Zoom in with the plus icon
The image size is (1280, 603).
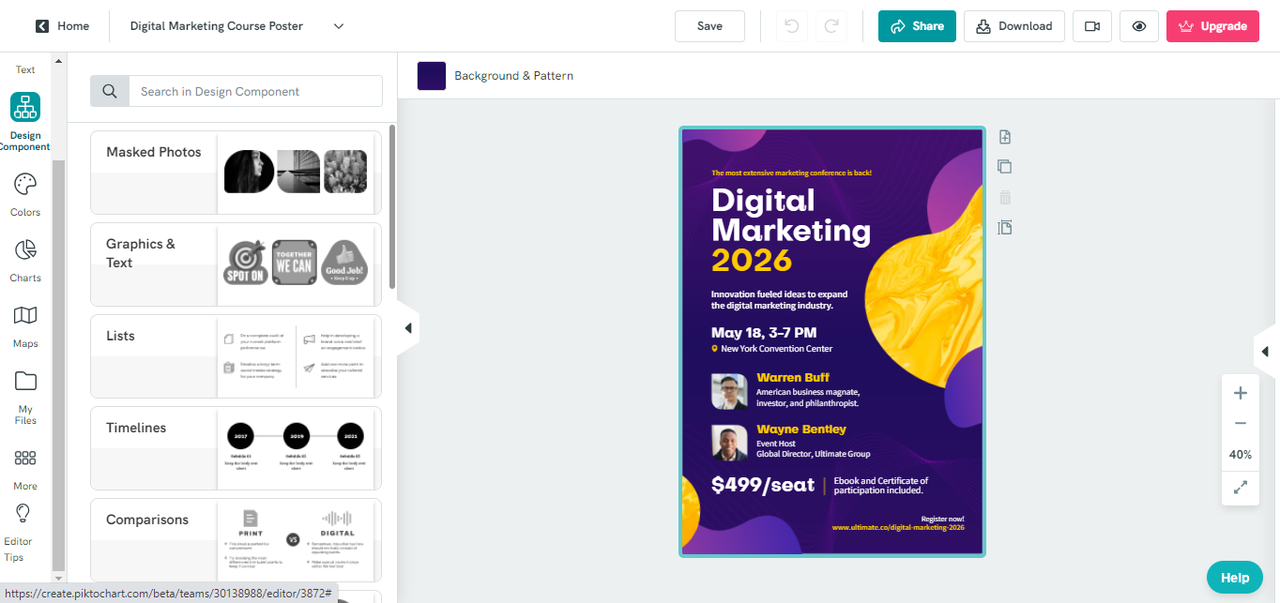click(1240, 393)
